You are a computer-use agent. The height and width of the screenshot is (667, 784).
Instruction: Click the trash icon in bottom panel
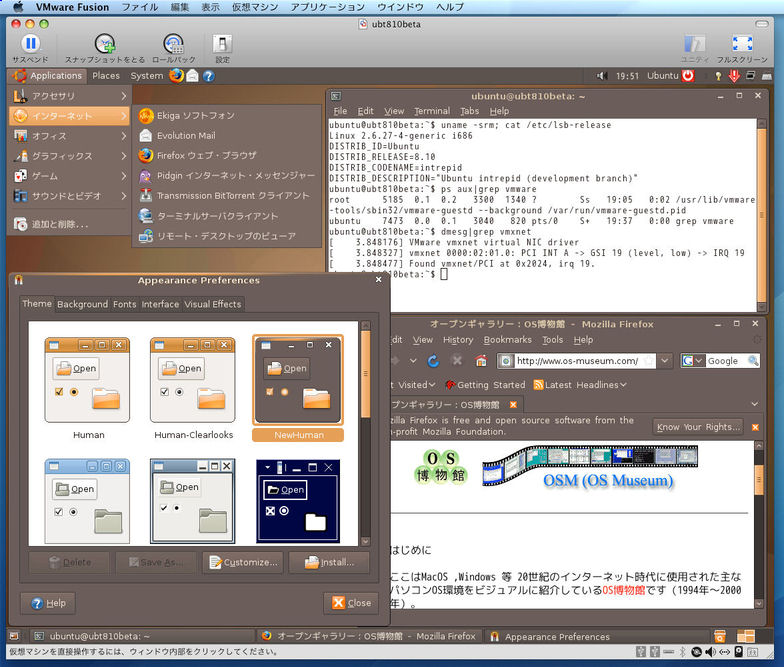pyautogui.click(x=720, y=636)
